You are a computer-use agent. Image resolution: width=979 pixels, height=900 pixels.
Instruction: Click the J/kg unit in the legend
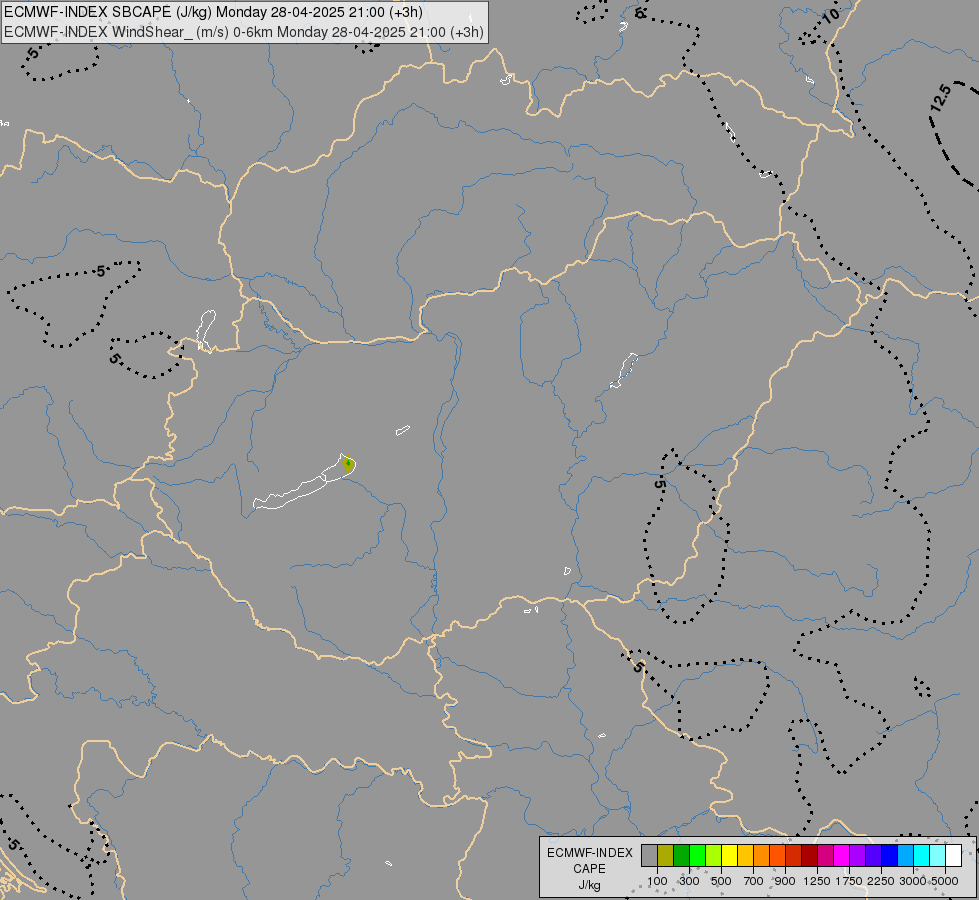tap(589, 886)
